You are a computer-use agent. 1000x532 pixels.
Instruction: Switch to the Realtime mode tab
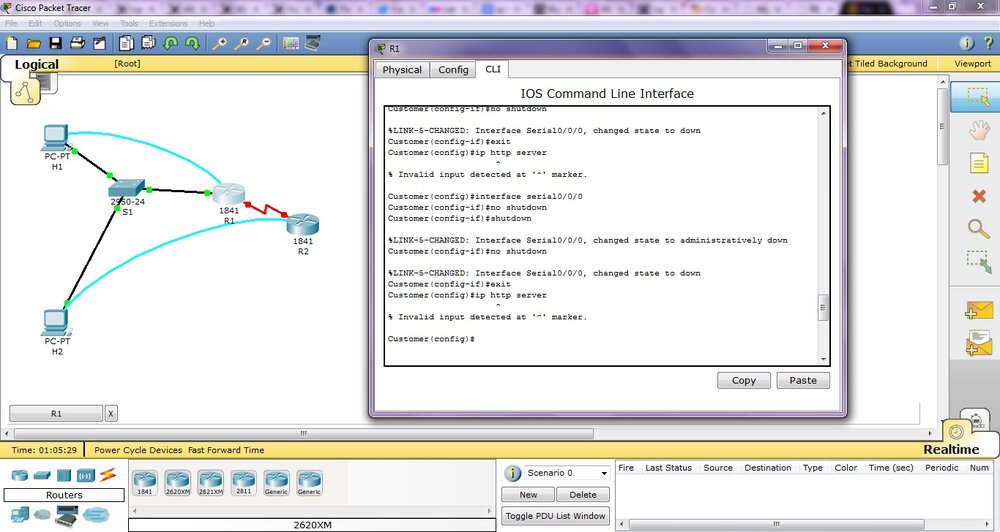pos(951,449)
